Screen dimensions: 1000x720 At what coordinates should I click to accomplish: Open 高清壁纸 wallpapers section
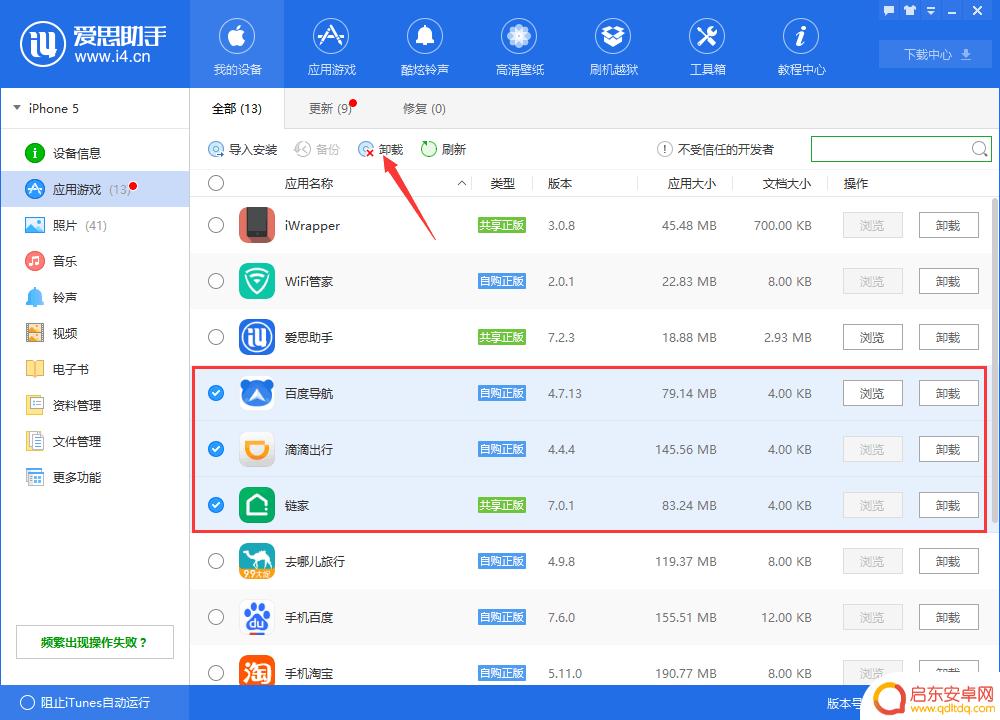[519, 45]
